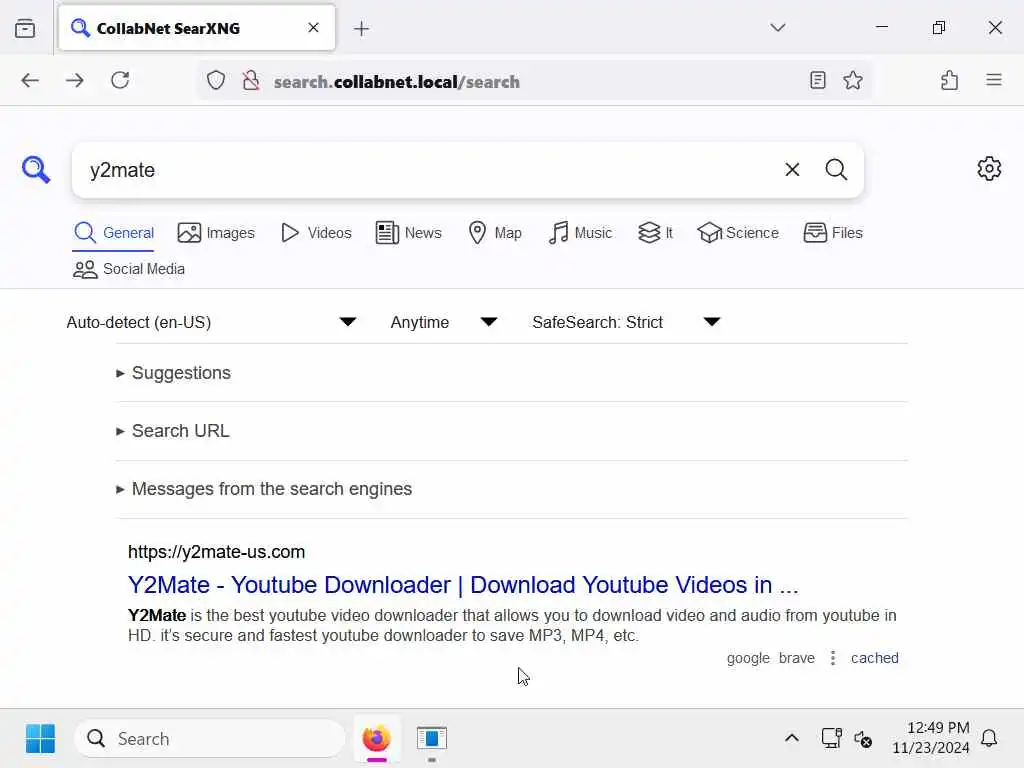Open muted volume tray icon
The height and width of the screenshot is (768, 1024).
[x=863, y=739]
